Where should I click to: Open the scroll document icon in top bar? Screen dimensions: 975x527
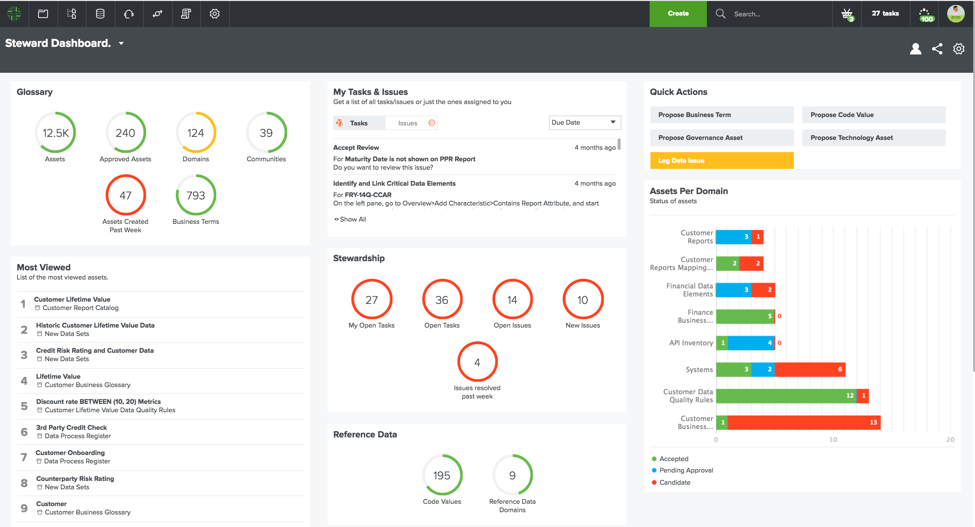[186, 14]
